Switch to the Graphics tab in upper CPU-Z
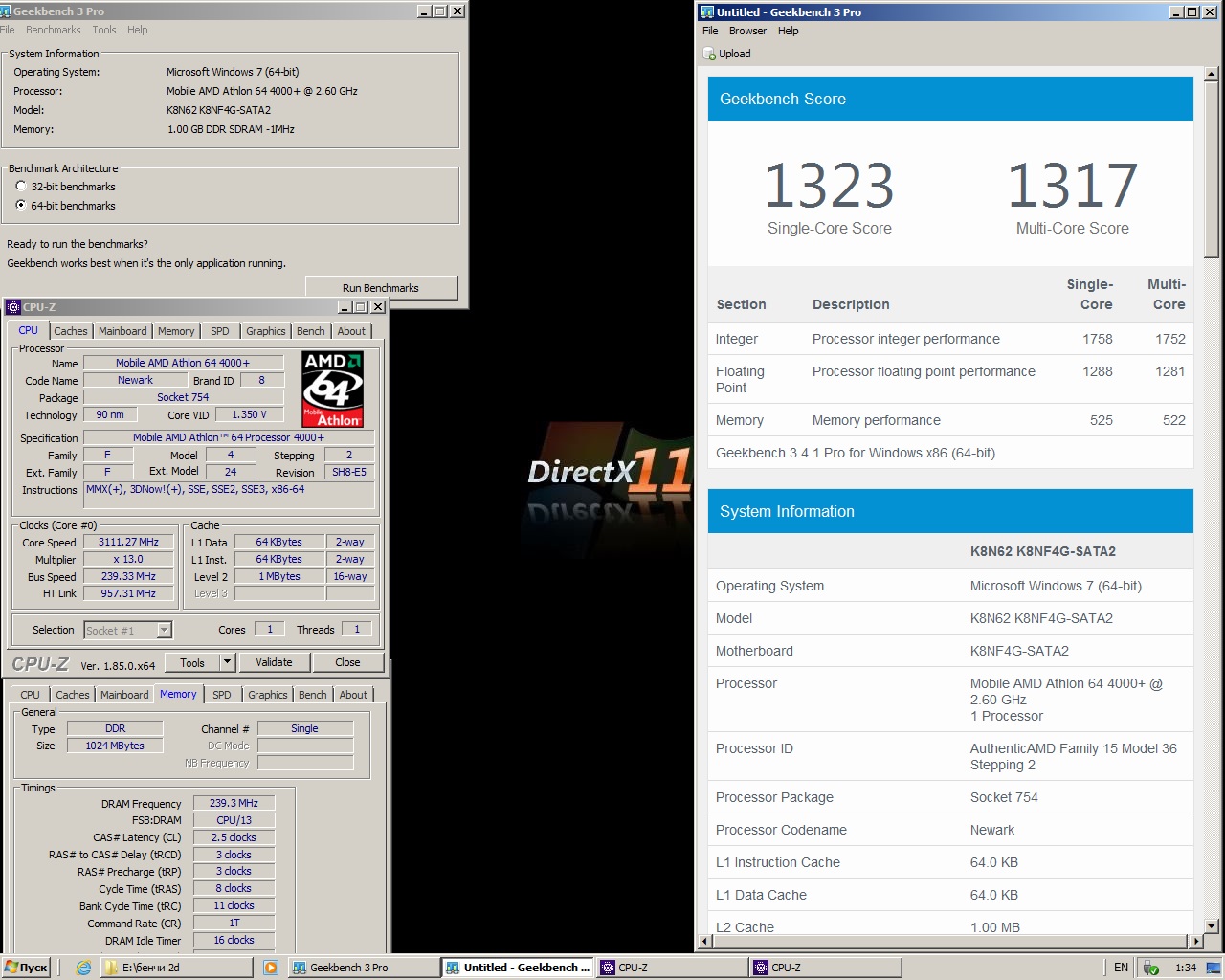 265,331
